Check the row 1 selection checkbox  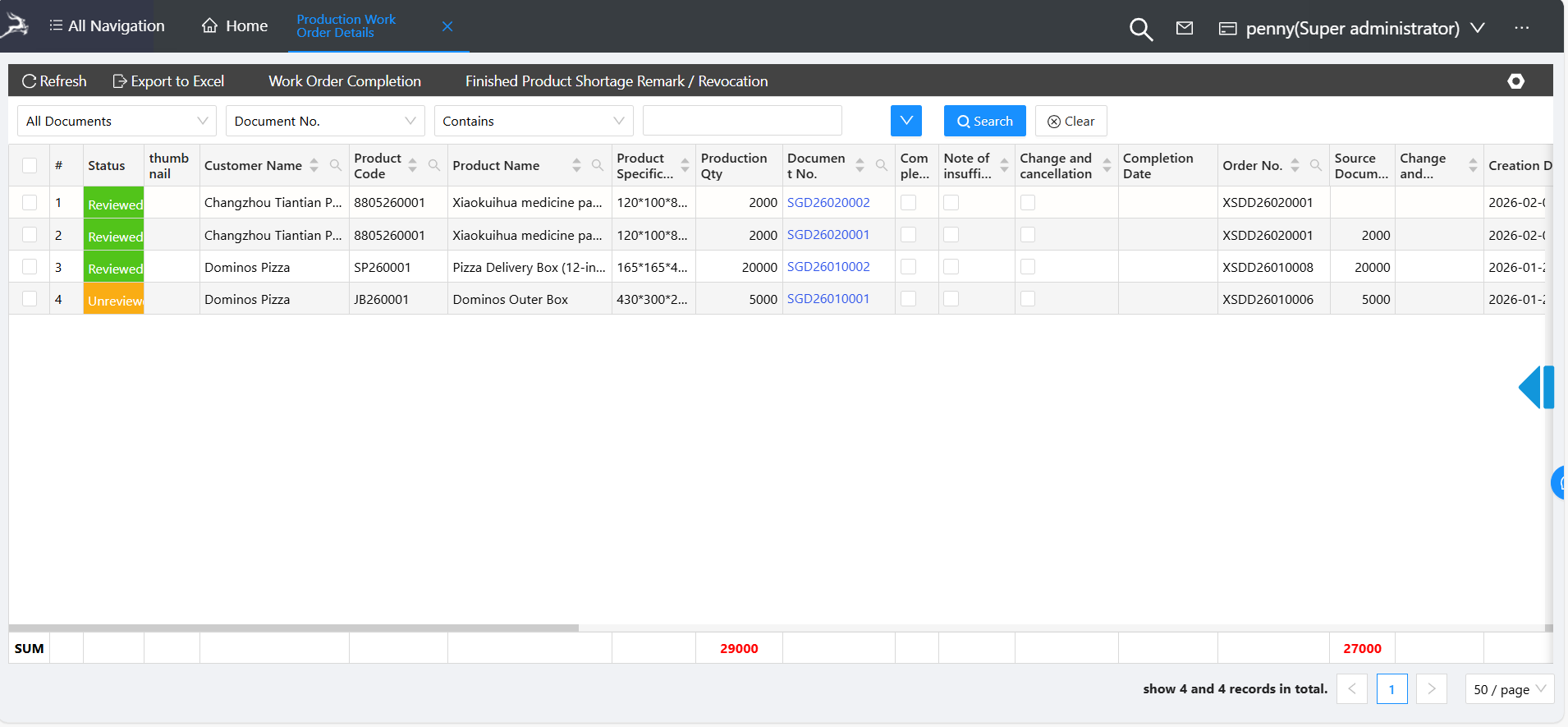point(30,202)
